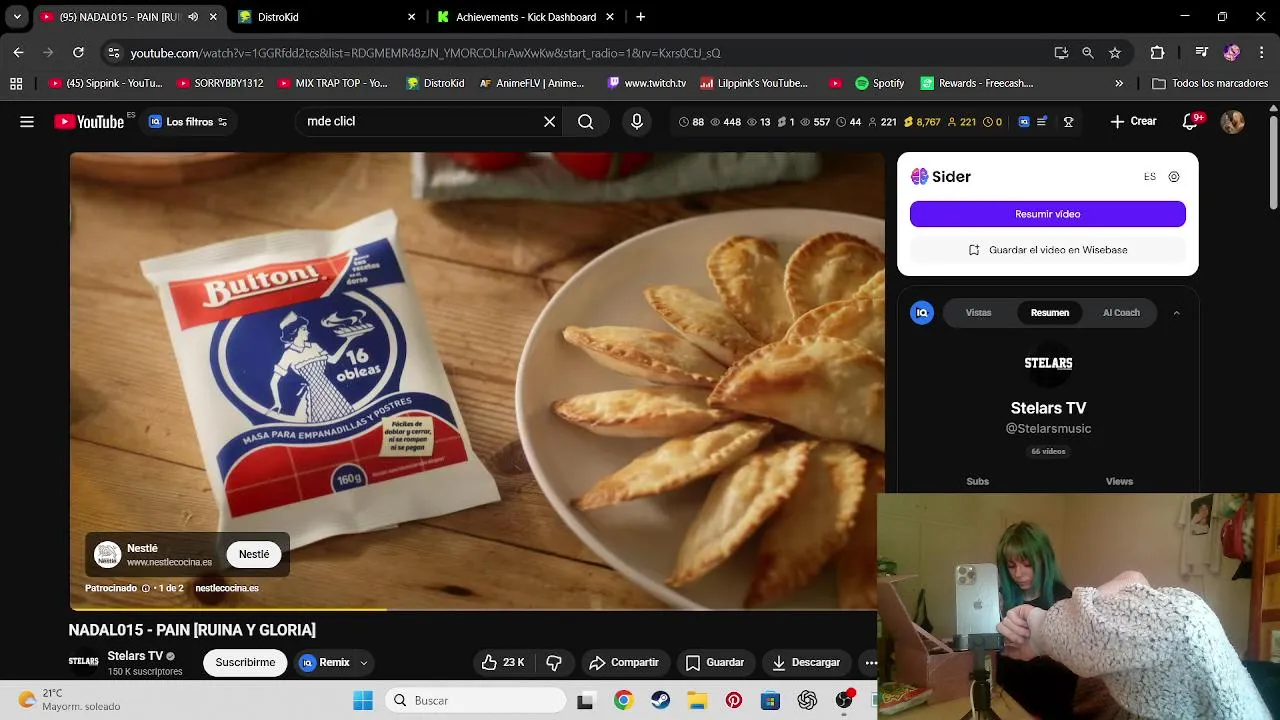This screenshot has width=1280, height=720.
Task: Open the SORRYBBY1312 bookmark
Action: point(220,83)
